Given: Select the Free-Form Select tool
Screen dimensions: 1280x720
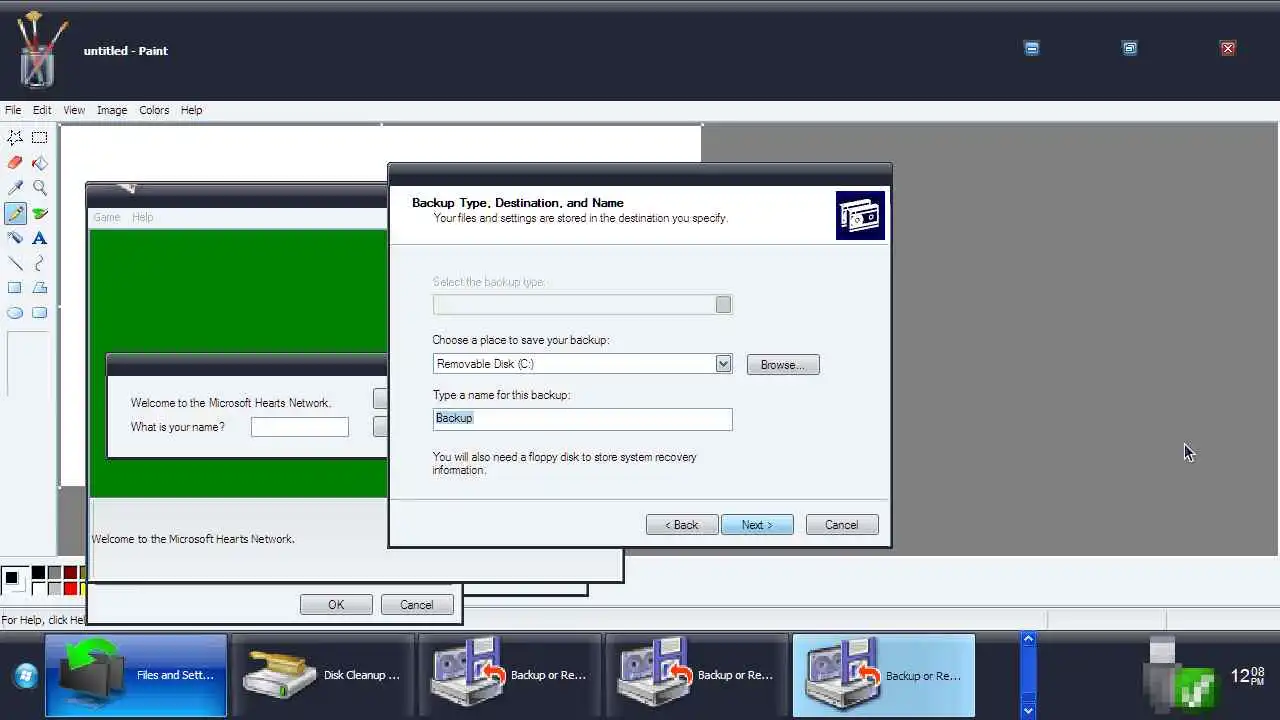Looking at the screenshot, I should point(15,137).
